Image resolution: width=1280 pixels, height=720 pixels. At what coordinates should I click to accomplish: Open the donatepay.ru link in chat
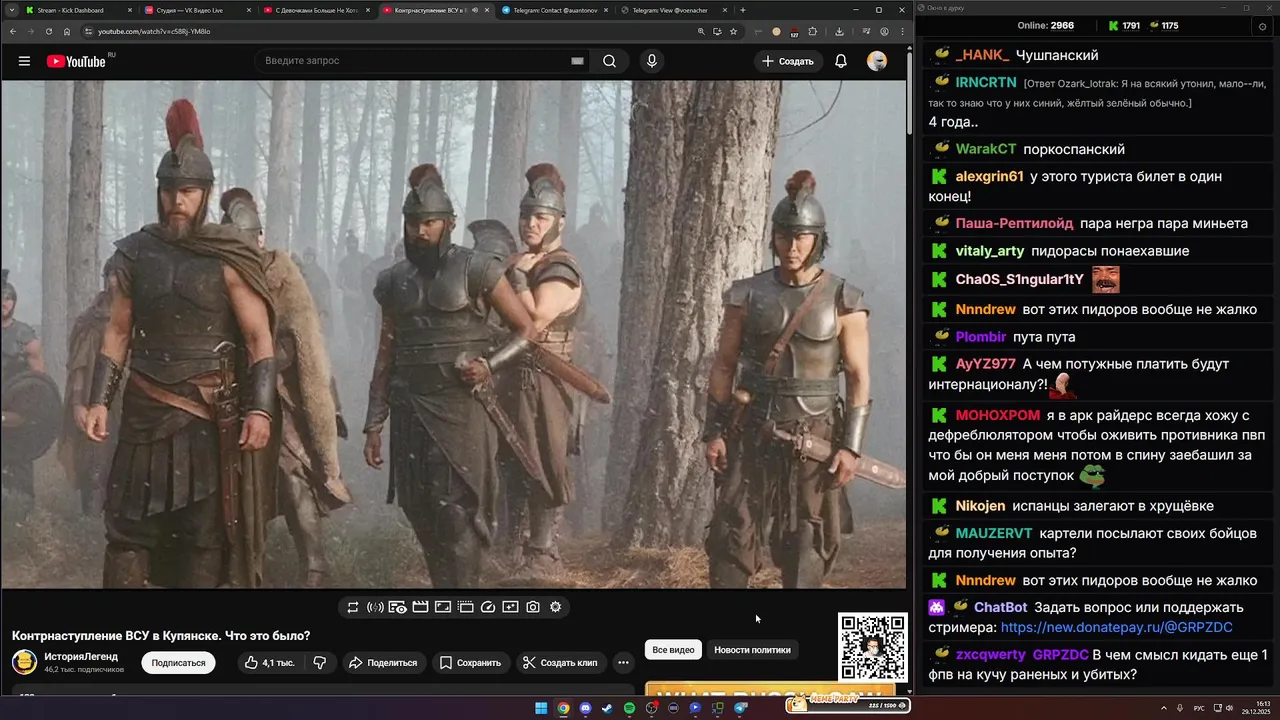pyautogui.click(x=1116, y=628)
